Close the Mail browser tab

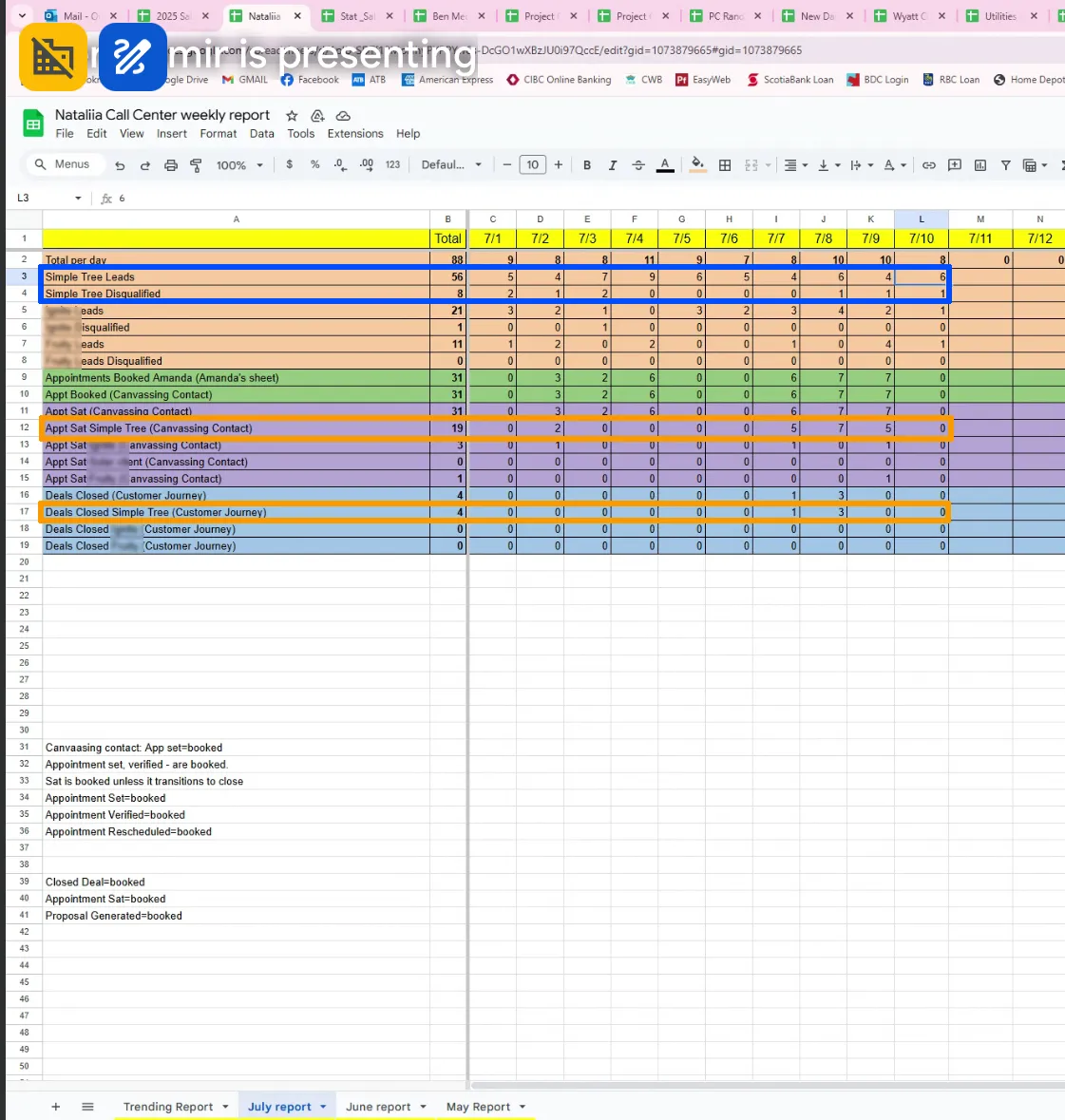point(114,16)
